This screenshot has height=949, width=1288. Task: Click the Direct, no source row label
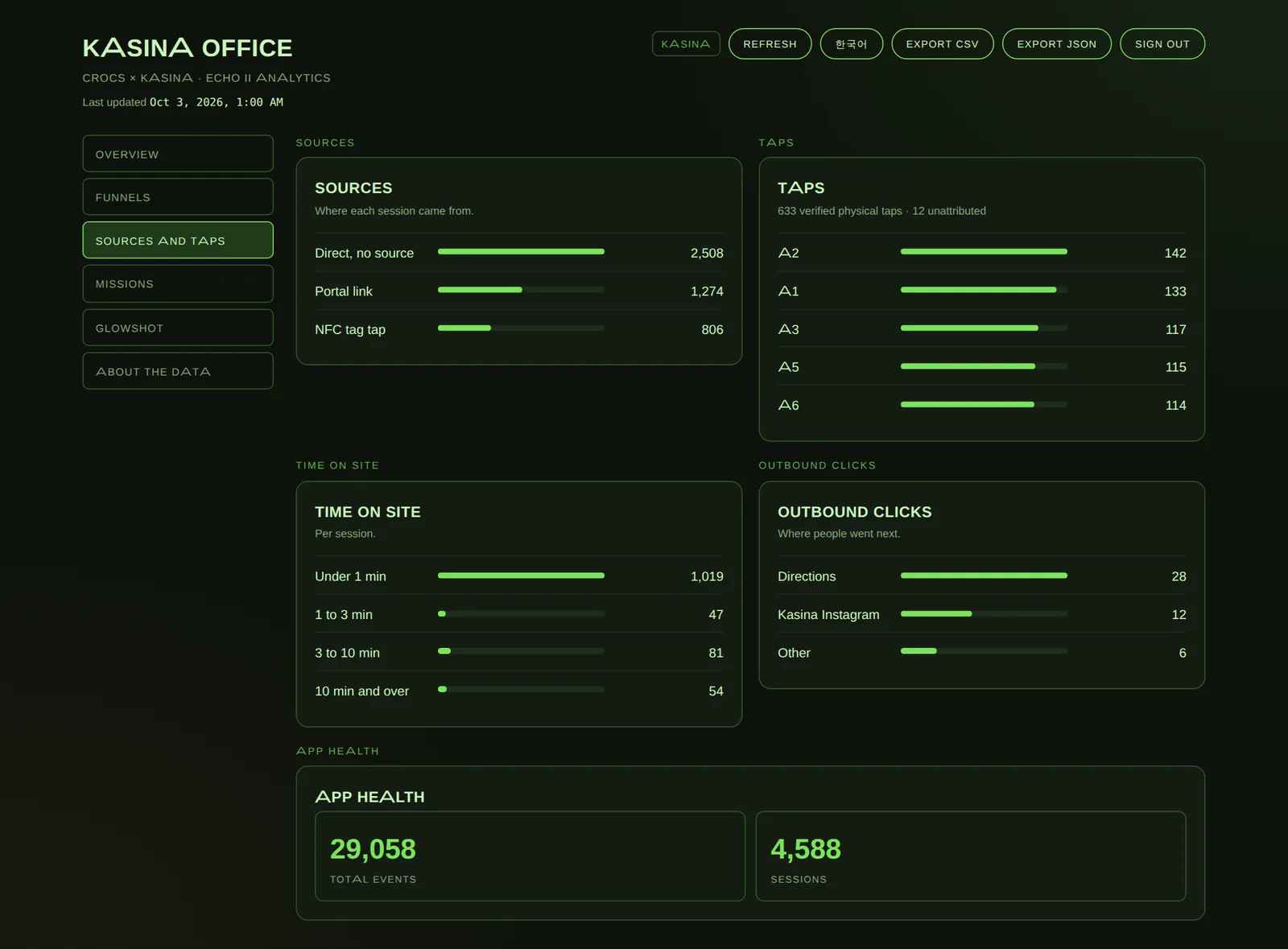click(364, 253)
